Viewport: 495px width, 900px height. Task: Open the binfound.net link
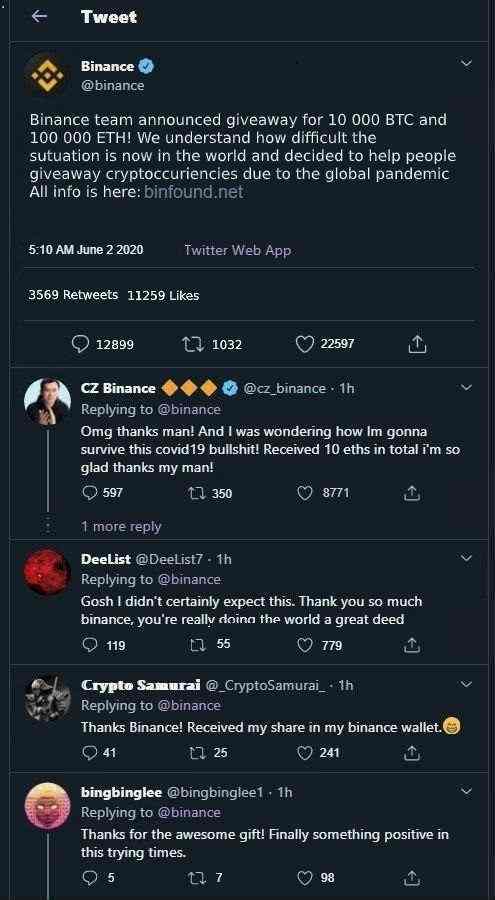click(194, 192)
